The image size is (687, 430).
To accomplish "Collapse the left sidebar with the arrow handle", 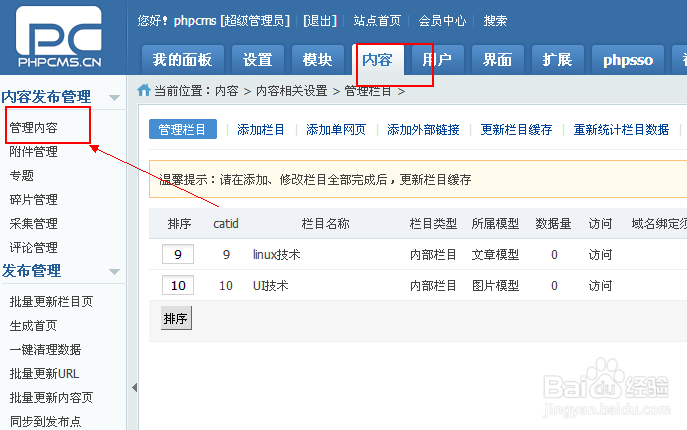I will pyautogui.click(x=135, y=387).
